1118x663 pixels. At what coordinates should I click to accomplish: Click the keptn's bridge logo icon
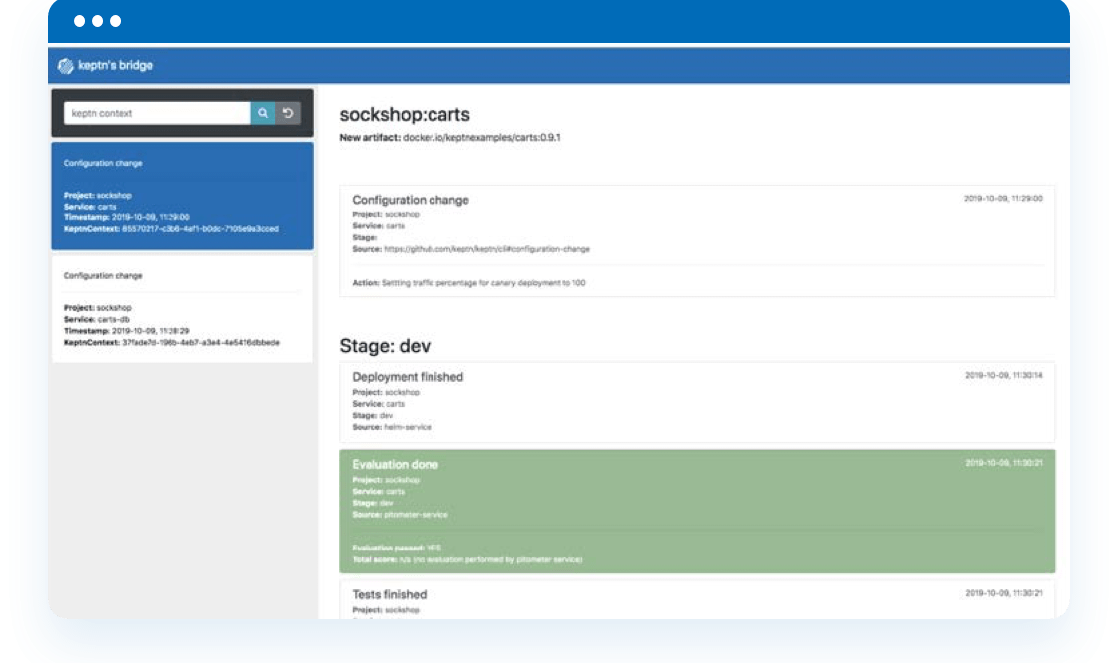coord(66,66)
